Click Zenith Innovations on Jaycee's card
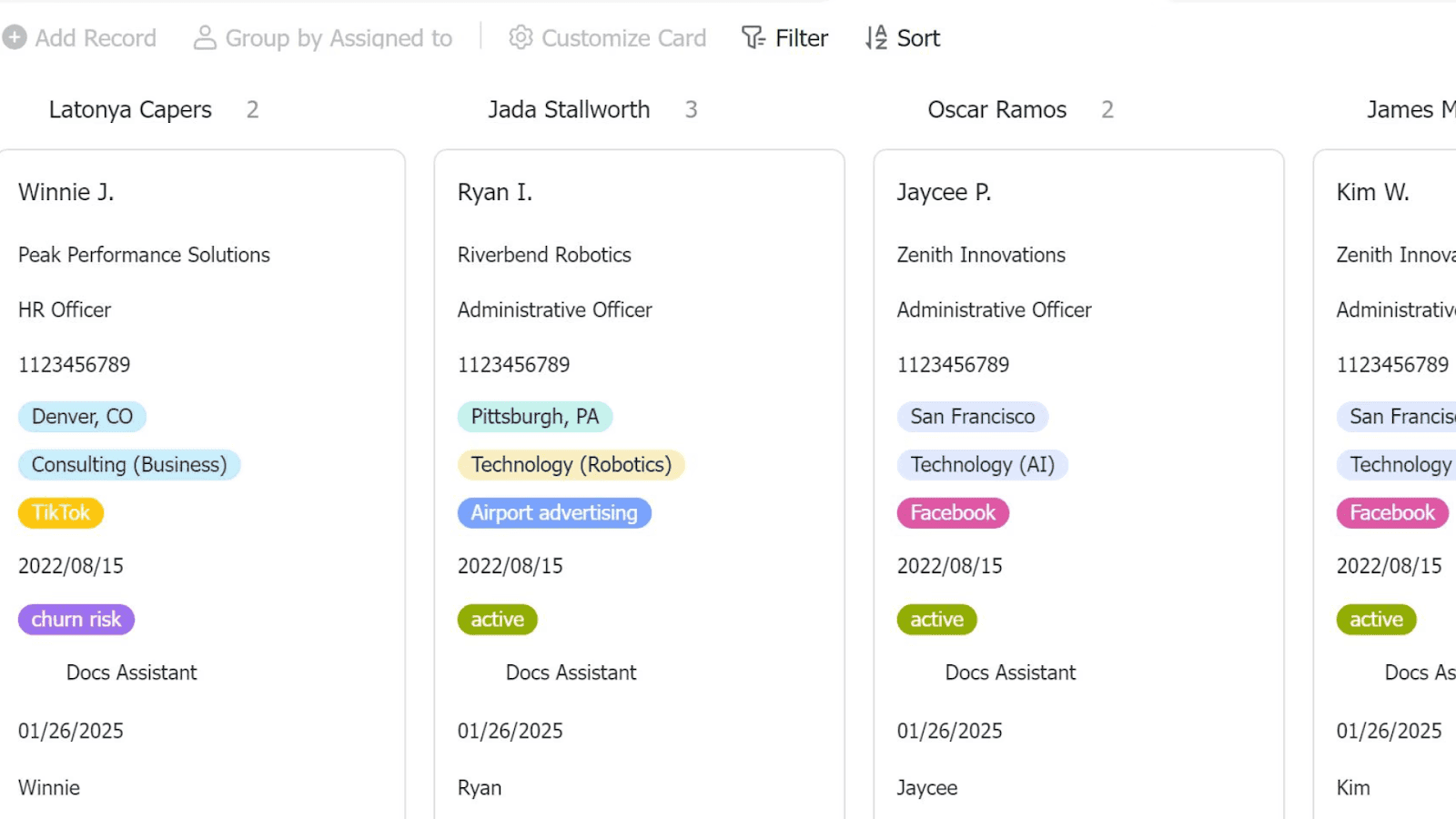1456x819 pixels. point(981,255)
